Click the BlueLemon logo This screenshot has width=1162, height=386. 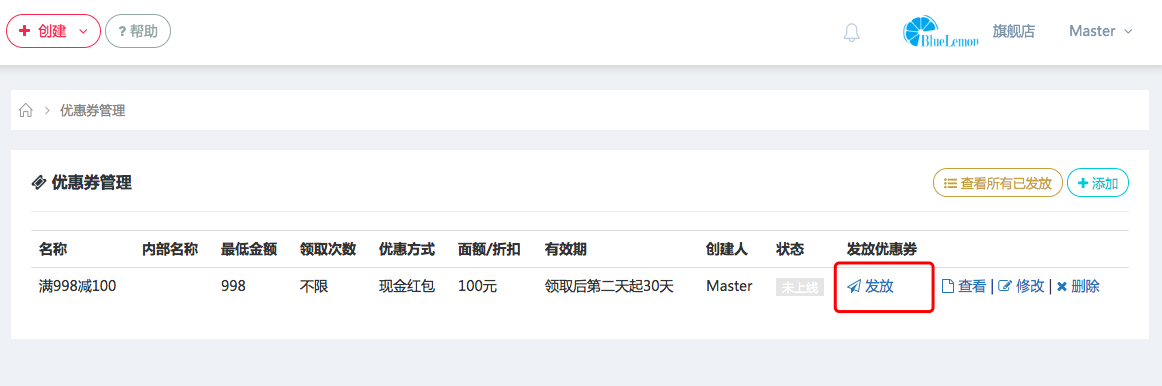click(940, 32)
